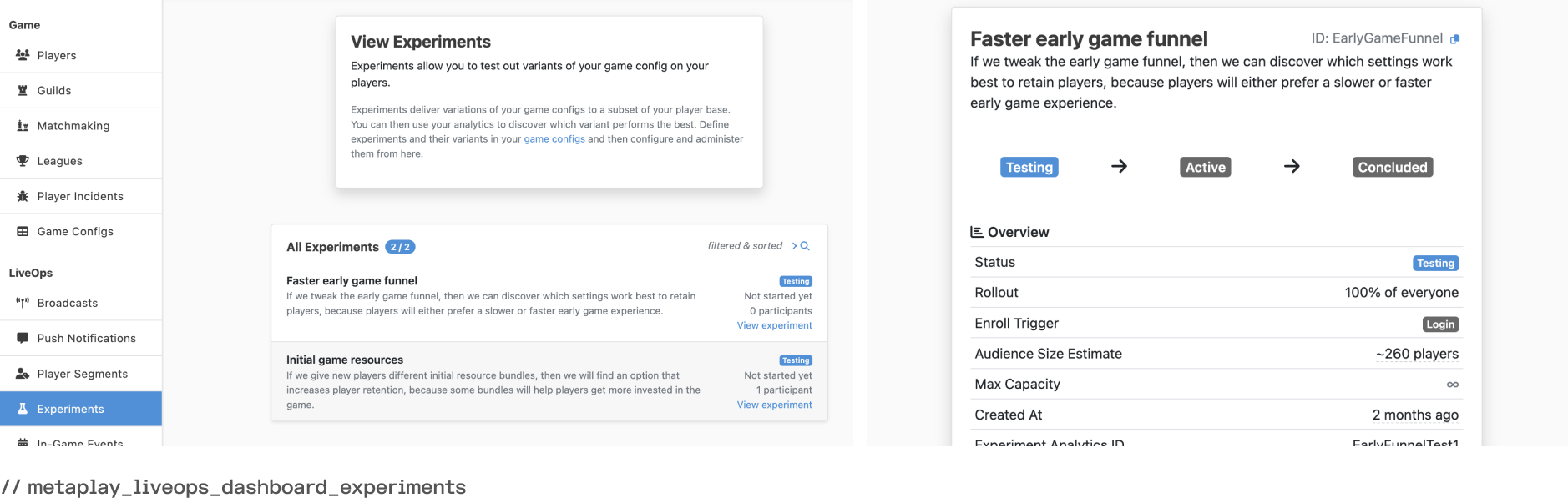
Task: Click the Guilds chess rook icon
Action: 23,90
